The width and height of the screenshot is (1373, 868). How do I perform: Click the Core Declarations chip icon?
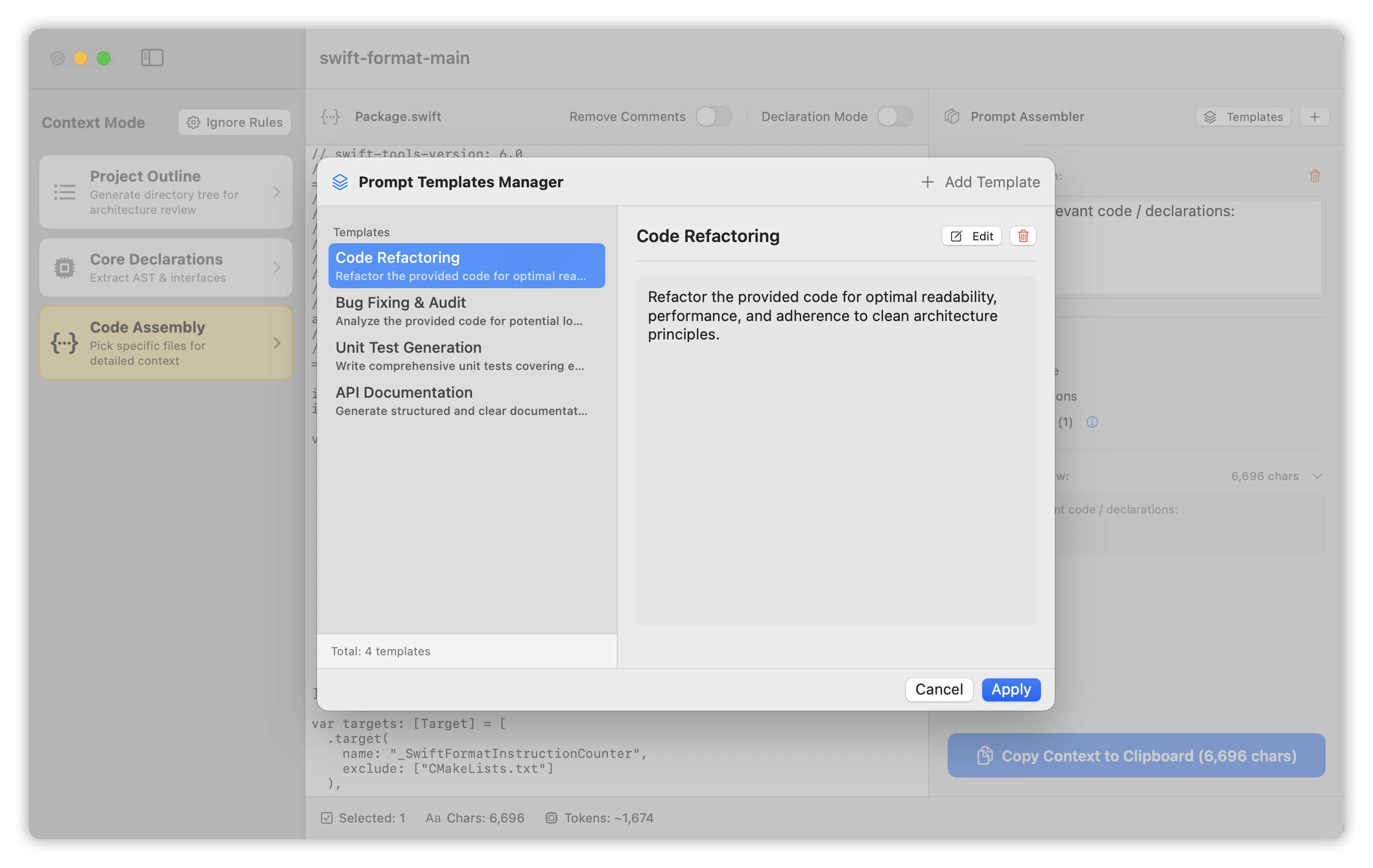[x=65, y=267]
